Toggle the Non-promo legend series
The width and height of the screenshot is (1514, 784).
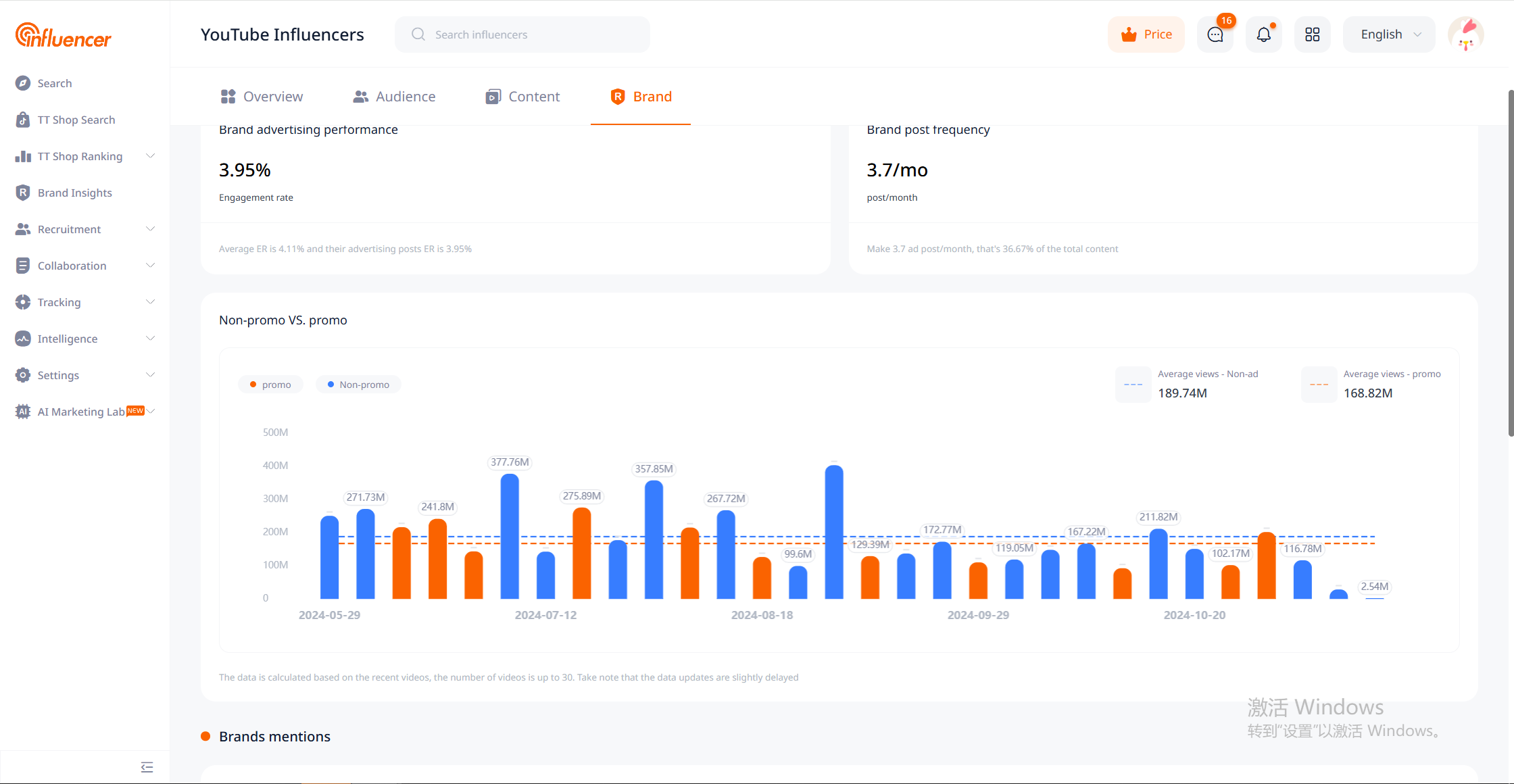tap(358, 385)
